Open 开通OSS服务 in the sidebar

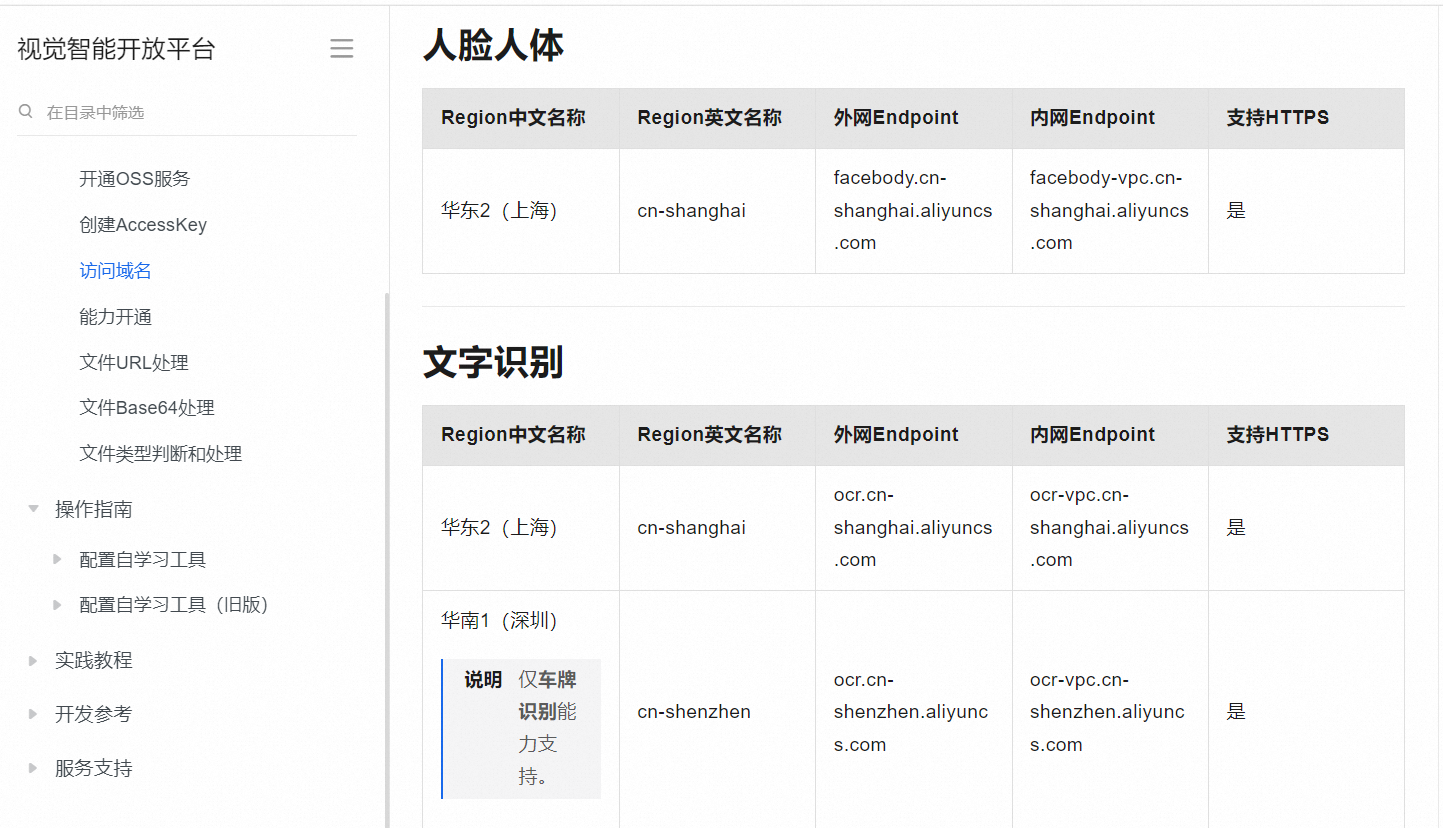click(135, 179)
